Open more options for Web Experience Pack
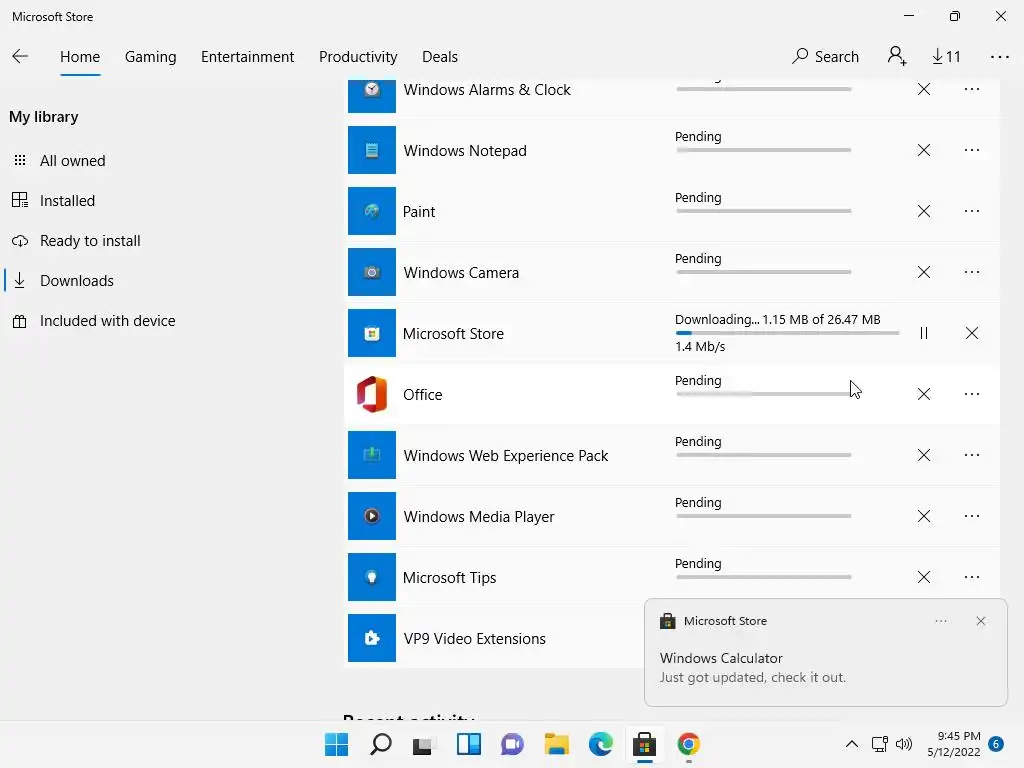This screenshot has height=768, width=1024. click(972, 455)
